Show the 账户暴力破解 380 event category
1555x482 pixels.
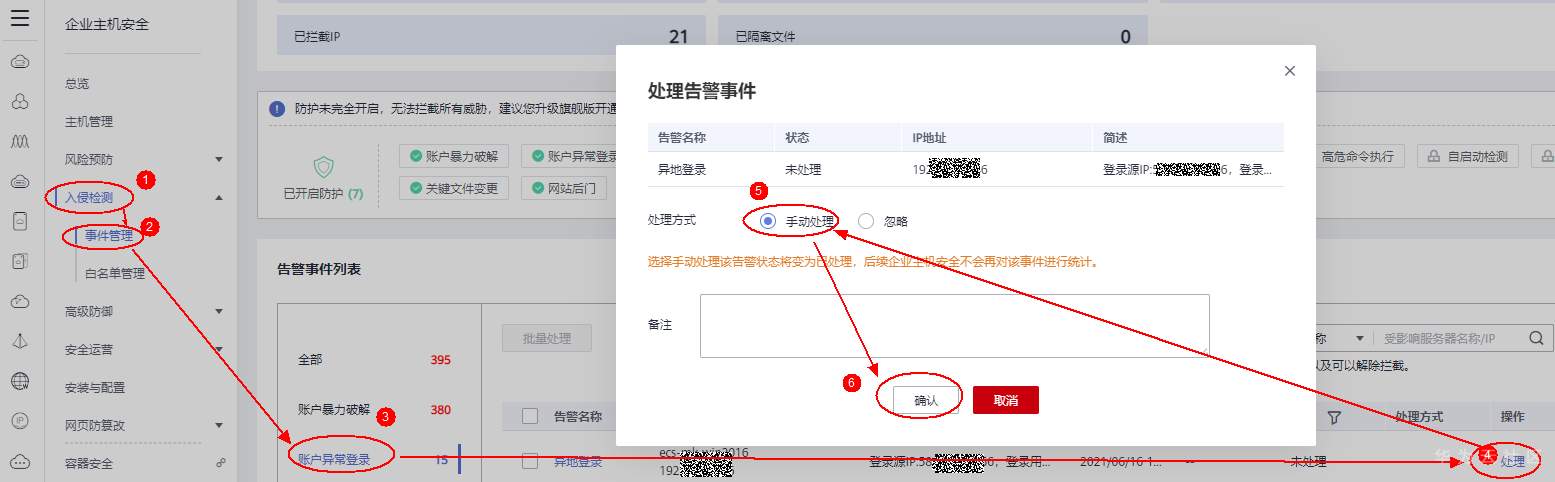coord(374,410)
